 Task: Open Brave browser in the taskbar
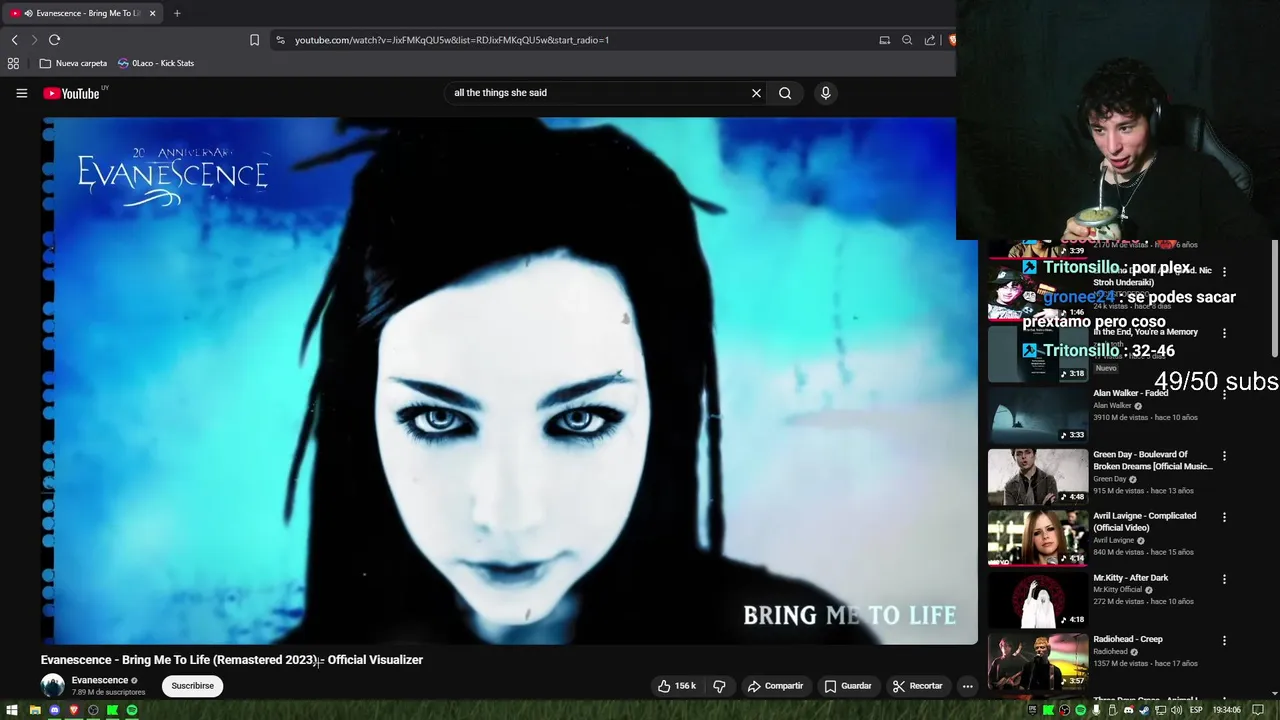click(x=74, y=710)
